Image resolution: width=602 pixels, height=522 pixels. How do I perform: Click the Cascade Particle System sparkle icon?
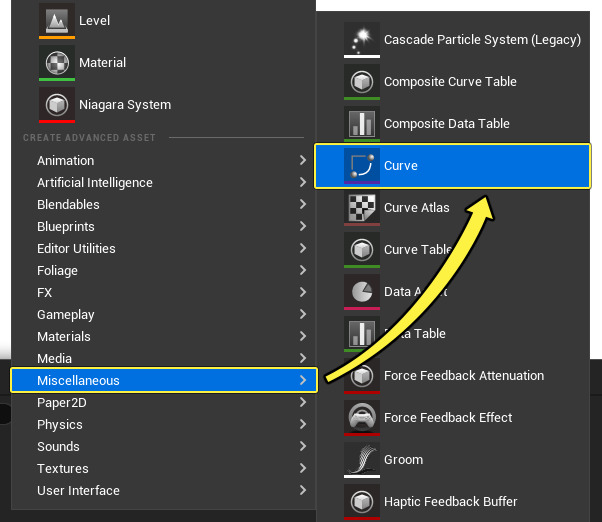click(x=362, y=40)
